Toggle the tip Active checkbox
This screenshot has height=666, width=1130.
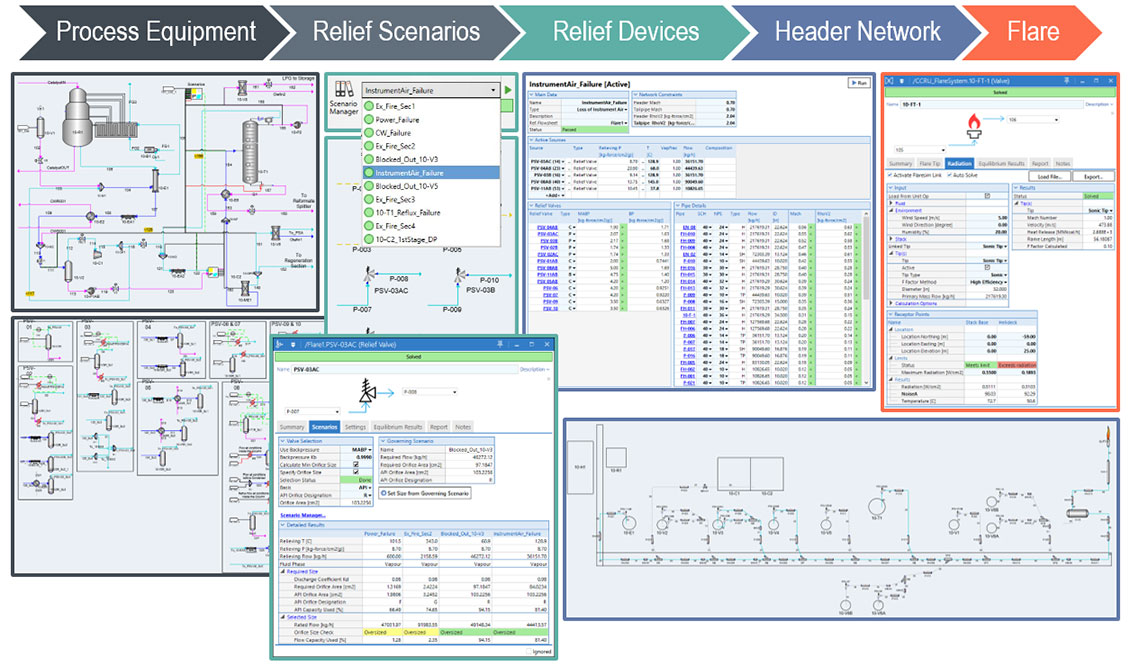[987, 267]
